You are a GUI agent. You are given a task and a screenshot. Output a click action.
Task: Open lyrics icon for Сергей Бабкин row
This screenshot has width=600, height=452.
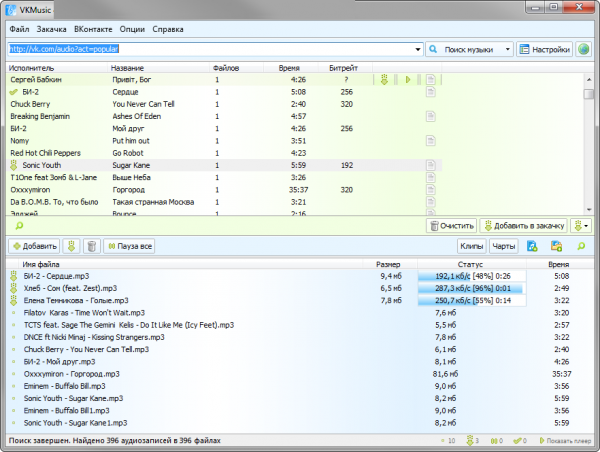coord(430,80)
